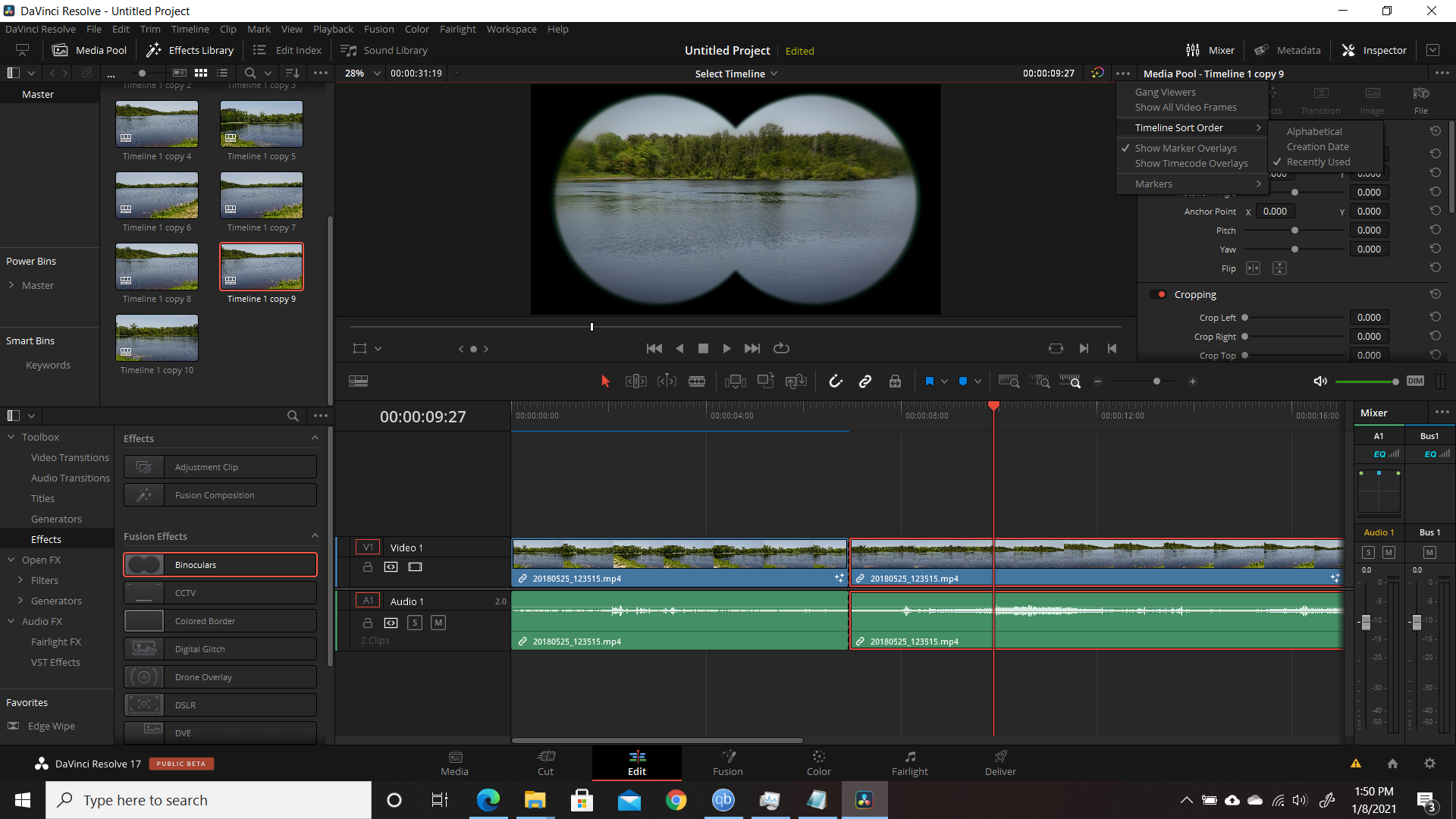Select the Binoculars effect
This screenshot has height=819, width=1456.
[220, 565]
